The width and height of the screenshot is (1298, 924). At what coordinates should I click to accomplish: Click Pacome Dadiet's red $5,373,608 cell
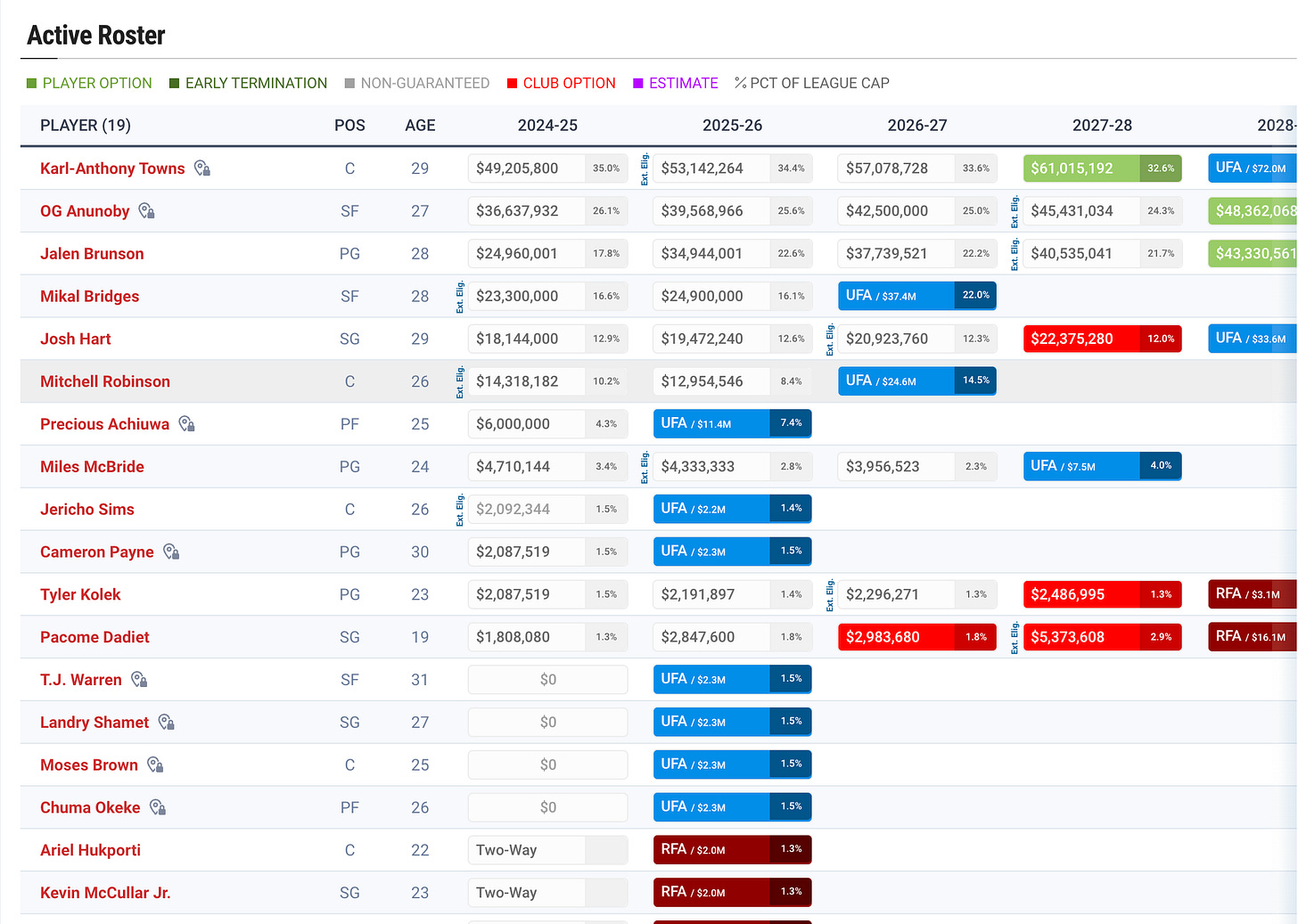pos(1102,637)
